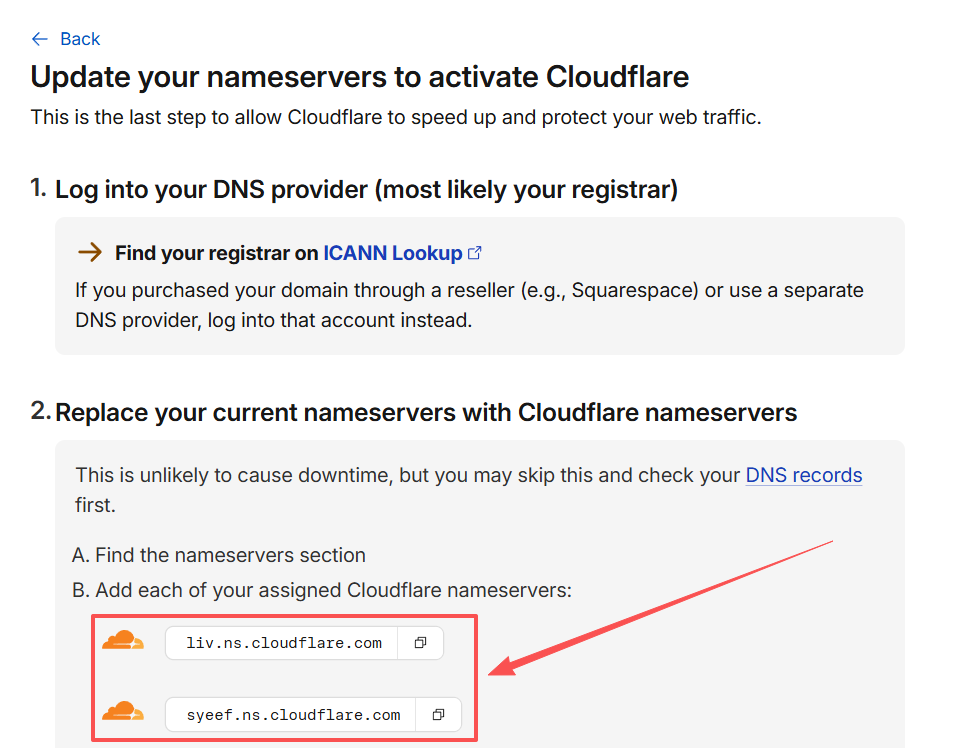Click the text 'B. Add each of your assigned Cloudflare nameservers:'

point(322,590)
